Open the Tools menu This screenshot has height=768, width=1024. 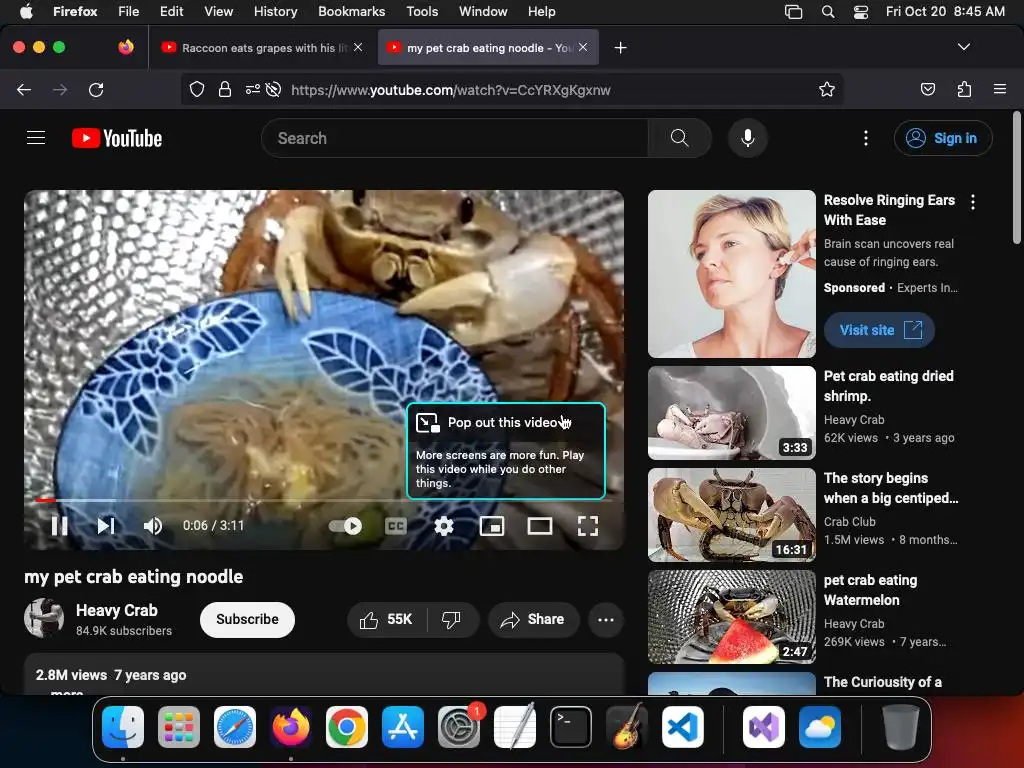point(422,11)
